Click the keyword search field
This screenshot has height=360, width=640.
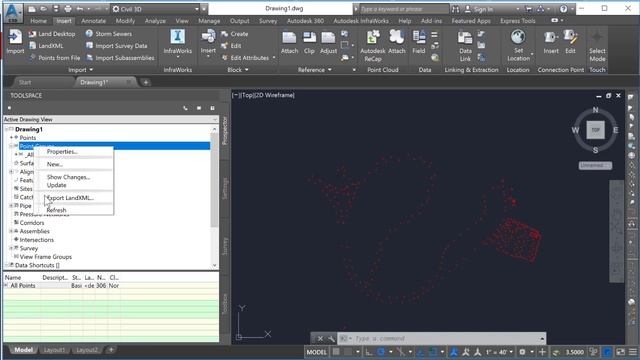[404, 9]
